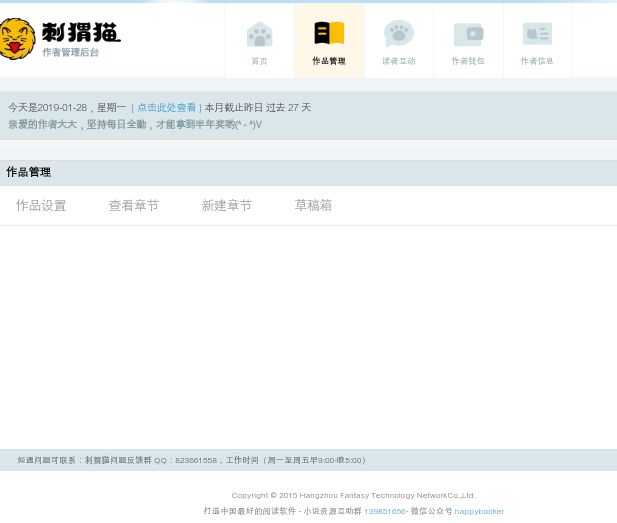This screenshot has height=523, width=617.
Task: Open the happybooker WeChat link
Action: [479, 511]
